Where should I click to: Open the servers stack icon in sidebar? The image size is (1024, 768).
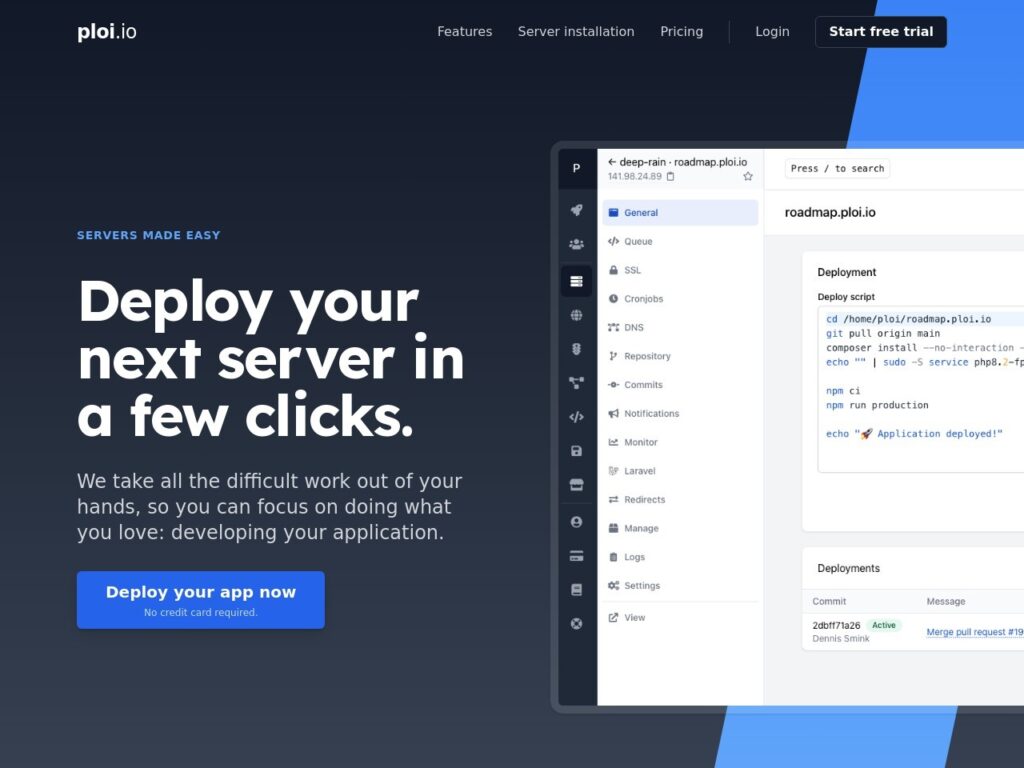point(576,281)
